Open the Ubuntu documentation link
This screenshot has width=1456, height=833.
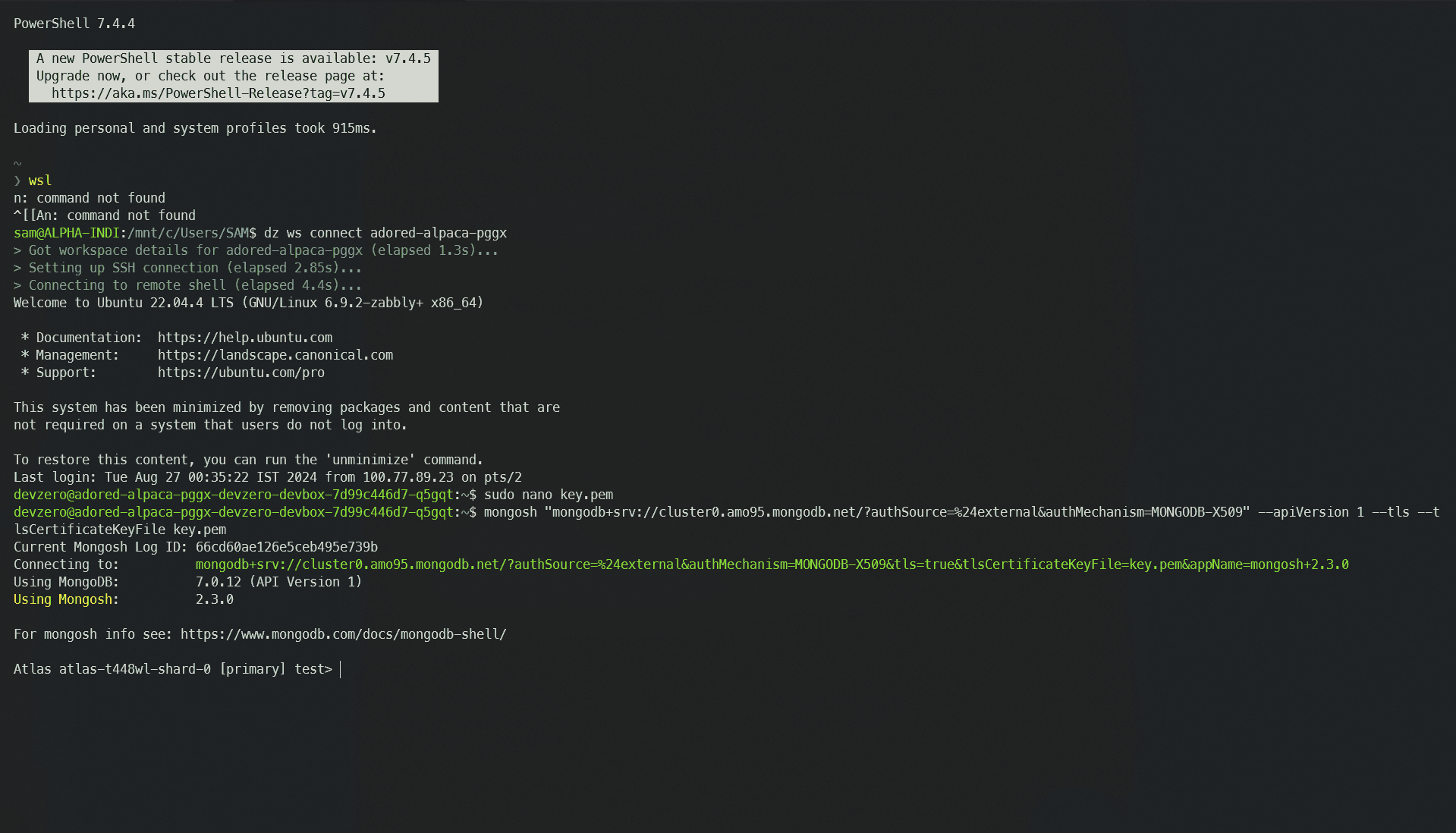coord(244,337)
